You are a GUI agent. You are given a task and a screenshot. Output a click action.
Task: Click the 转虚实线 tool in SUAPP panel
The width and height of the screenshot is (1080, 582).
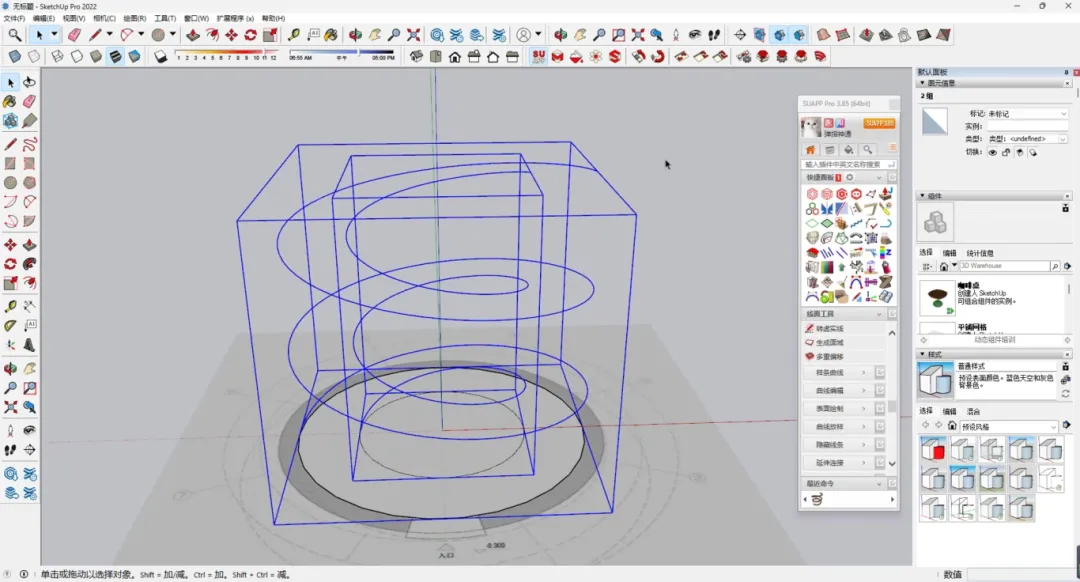[829, 329]
